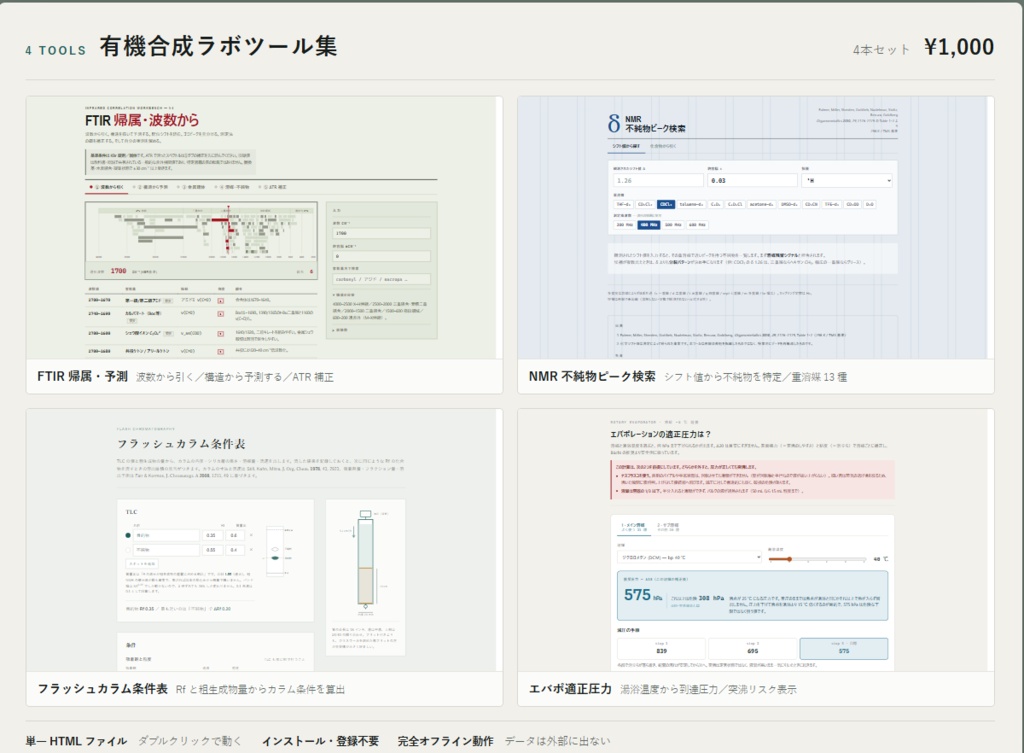Click the ダブルクリックで動く footer text

(x=190, y=741)
